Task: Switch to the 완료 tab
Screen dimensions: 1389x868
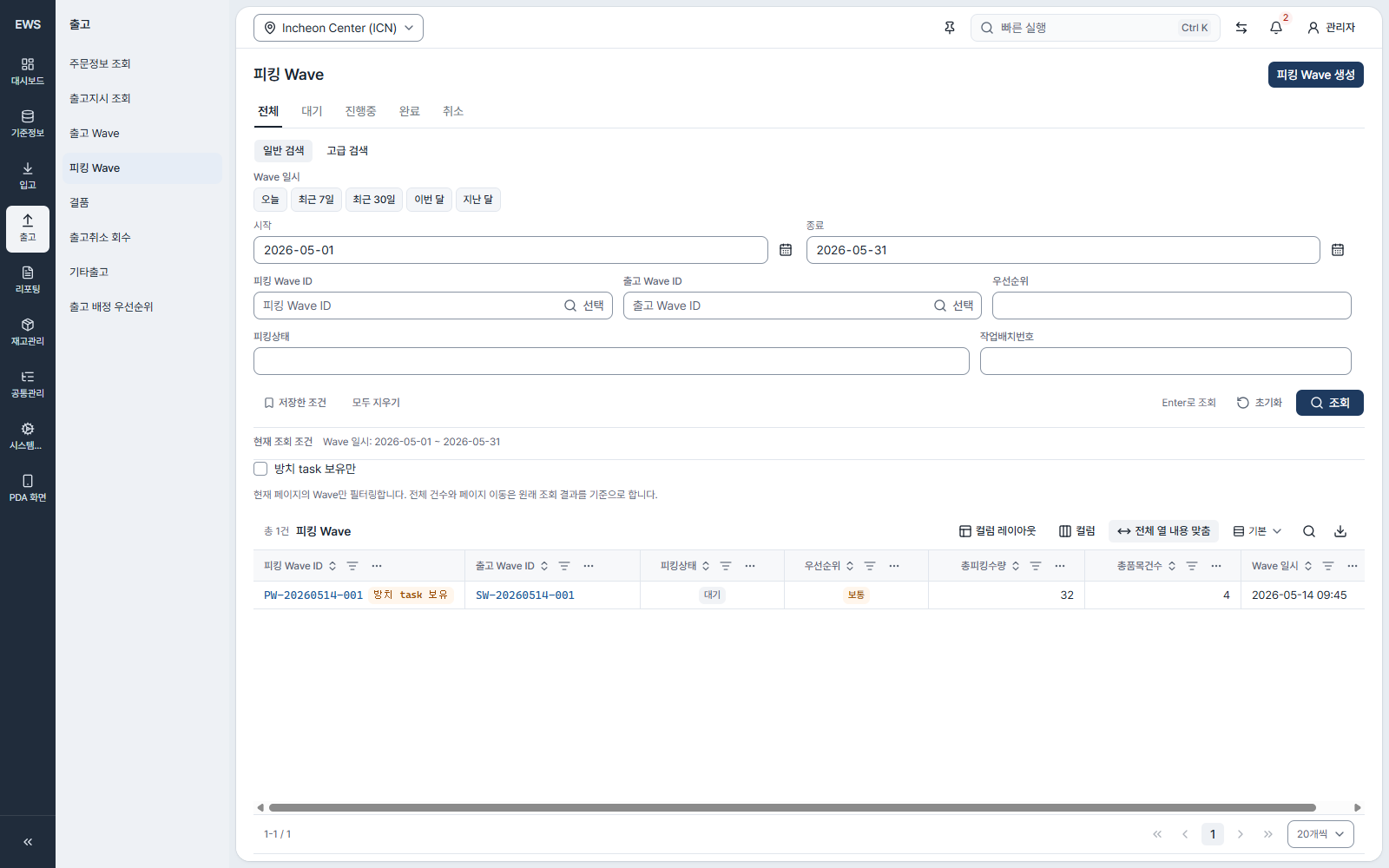Action: click(x=410, y=111)
